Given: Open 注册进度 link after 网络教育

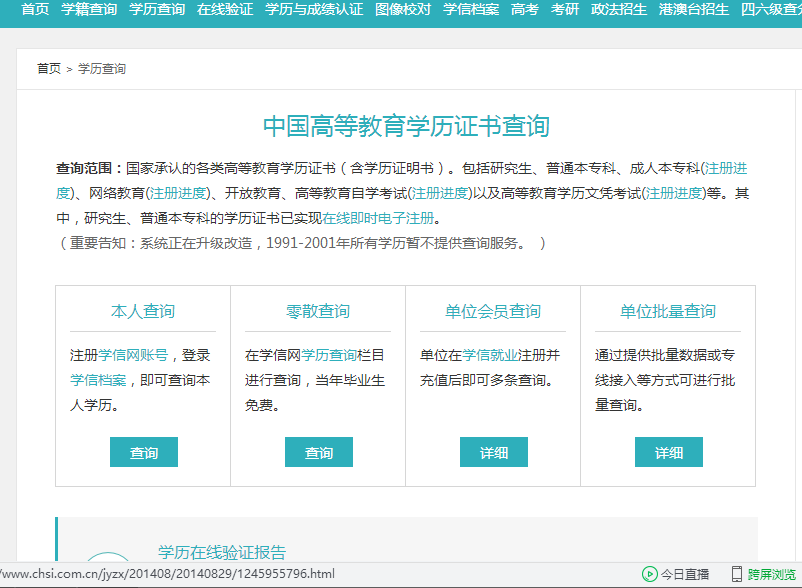Looking at the screenshot, I should [x=177, y=193].
